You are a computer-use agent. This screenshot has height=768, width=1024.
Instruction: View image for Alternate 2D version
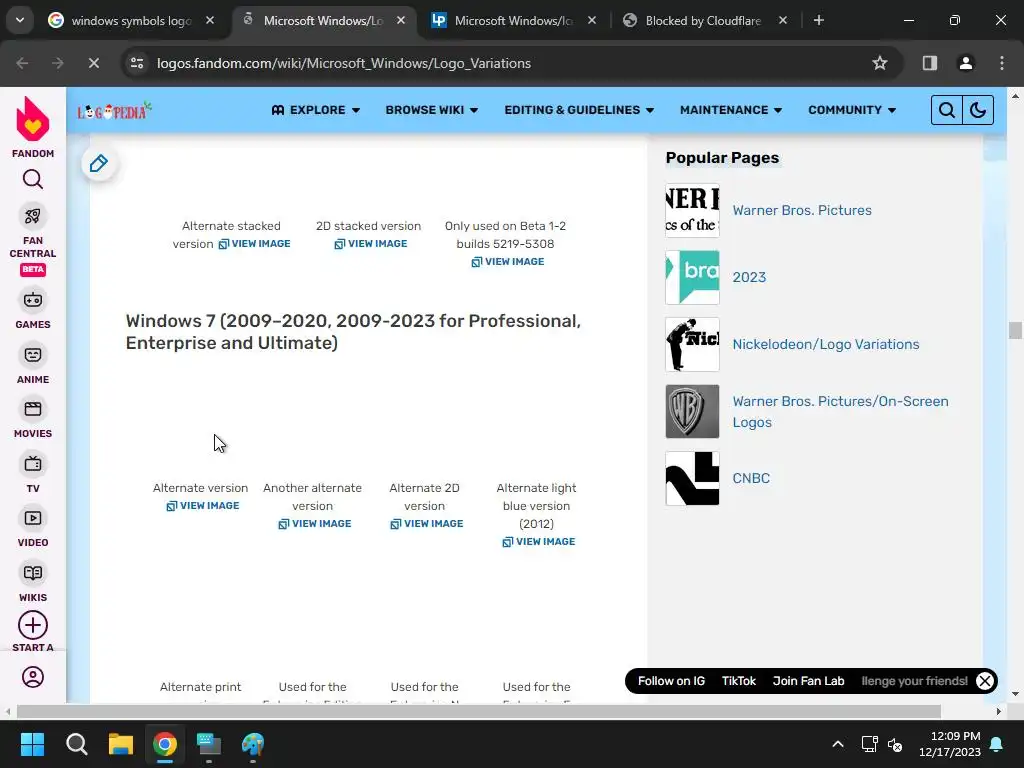[427, 524]
